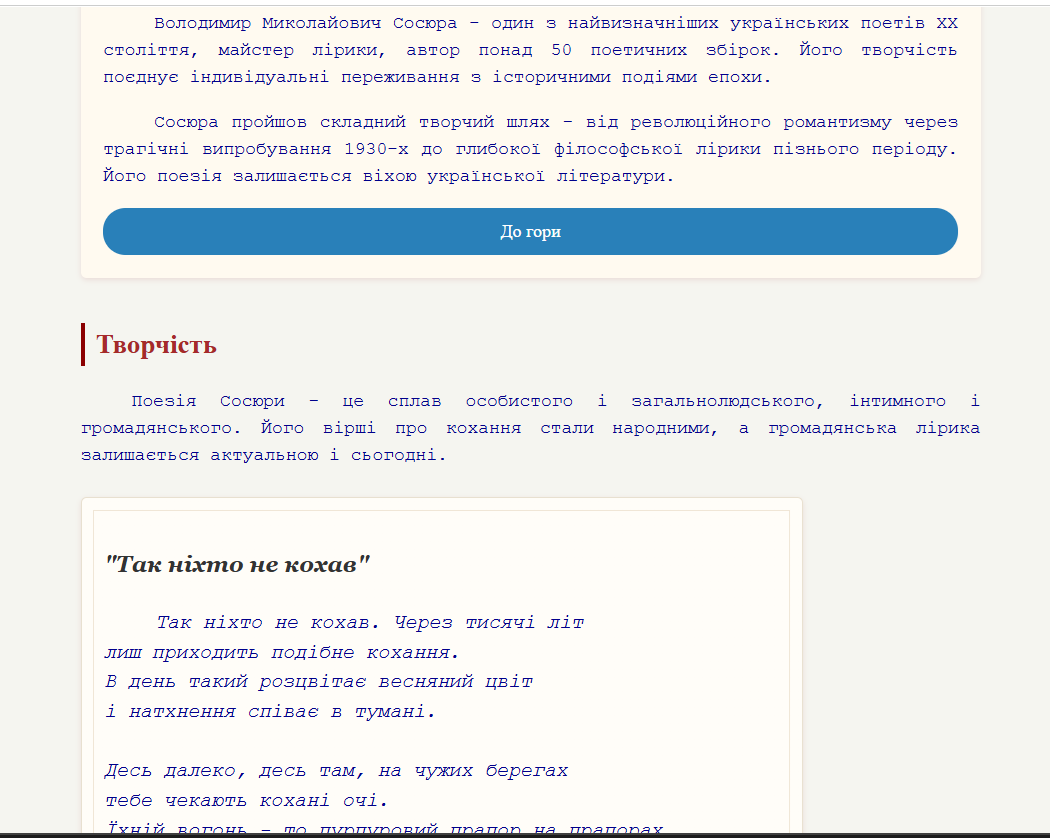
Task: Click the poem title "Так ніхто не кохав"
Action: 238,564
